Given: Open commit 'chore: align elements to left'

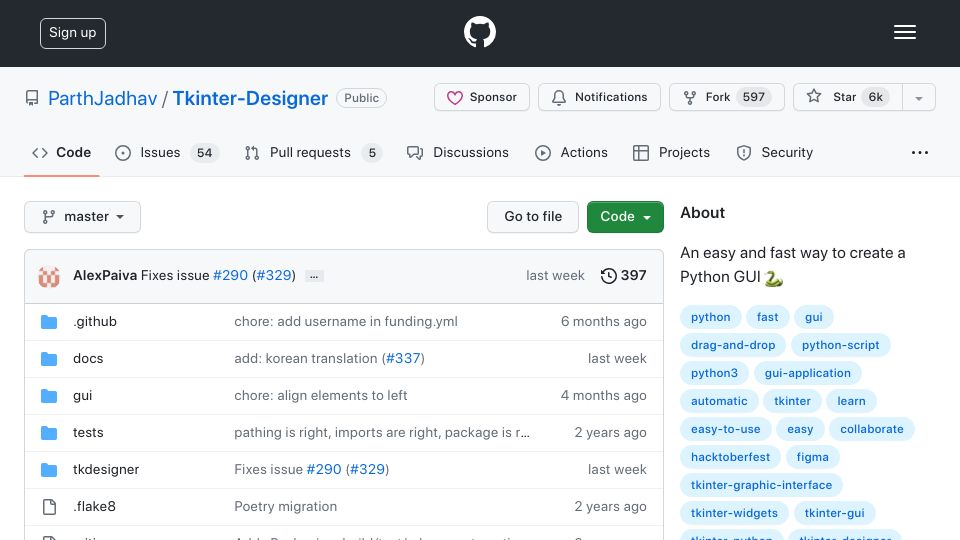Looking at the screenshot, I should [321, 396].
